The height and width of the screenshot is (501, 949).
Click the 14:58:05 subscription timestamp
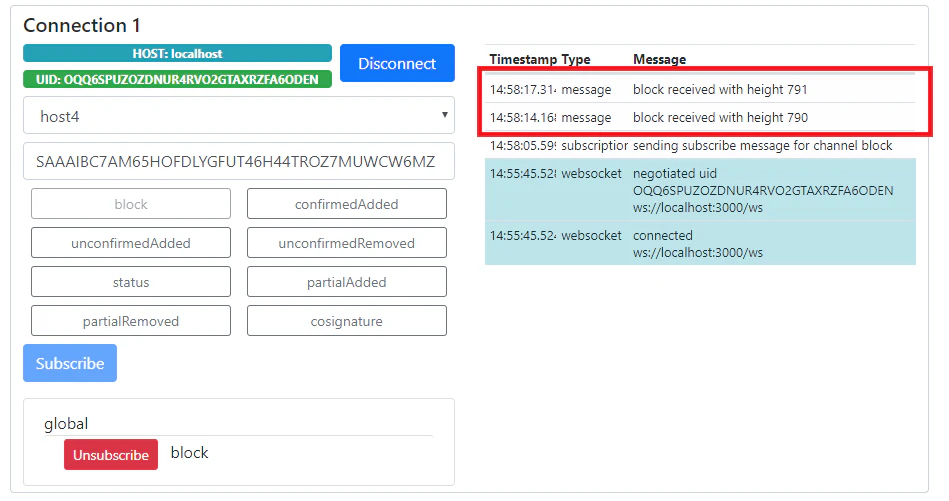(523, 145)
